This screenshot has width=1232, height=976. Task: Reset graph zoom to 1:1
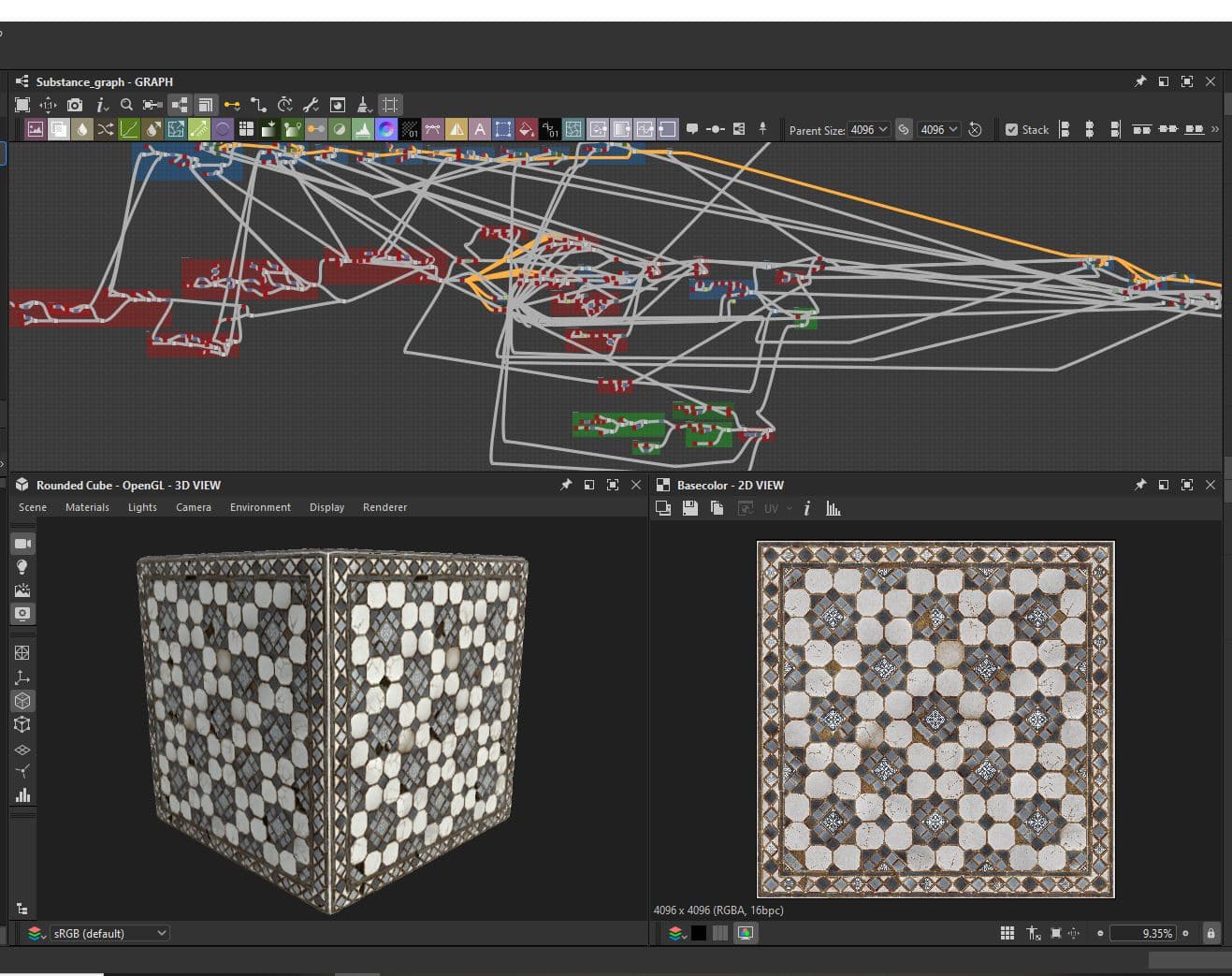(x=48, y=105)
